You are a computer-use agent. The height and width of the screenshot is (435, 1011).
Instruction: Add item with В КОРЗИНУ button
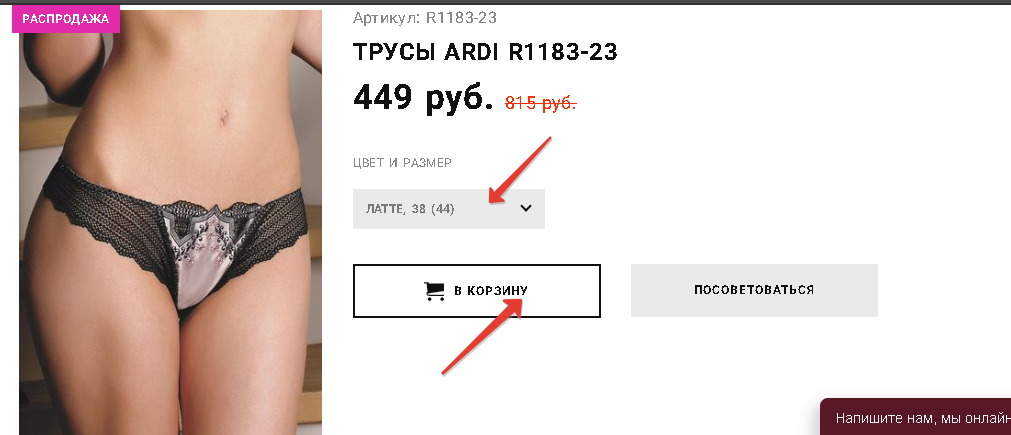click(x=476, y=291)
